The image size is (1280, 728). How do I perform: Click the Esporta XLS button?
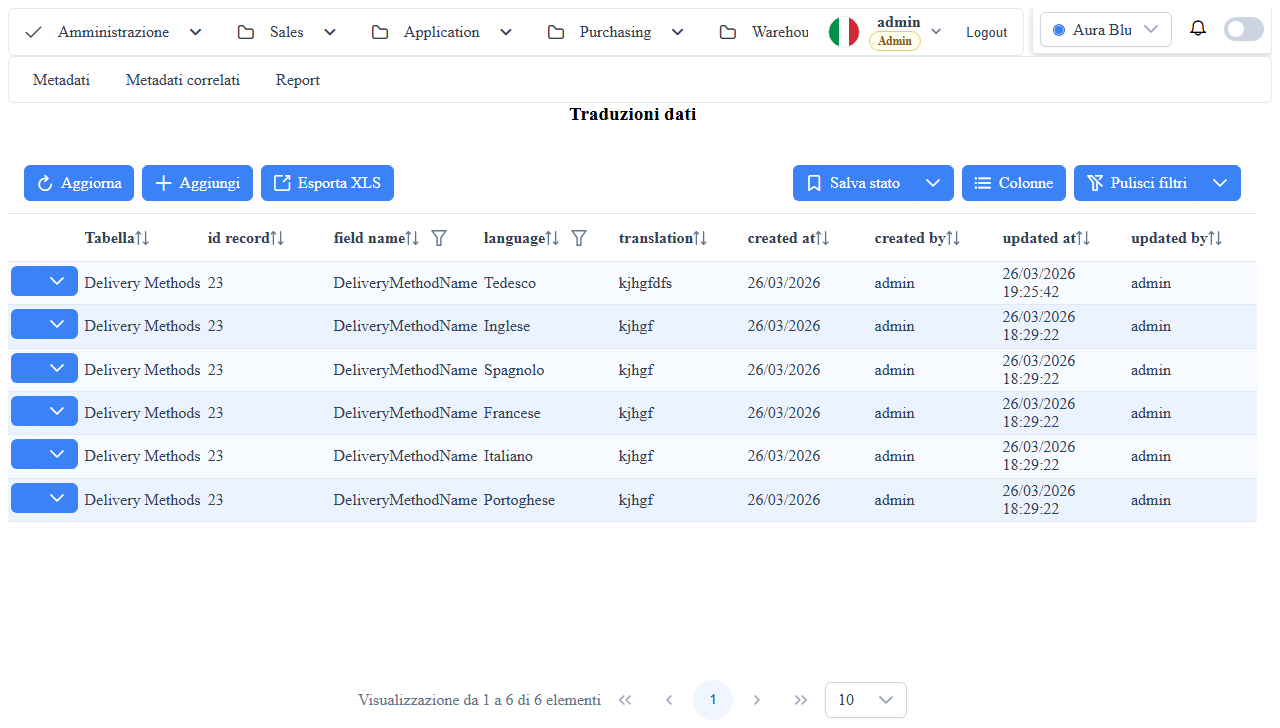(x=328, y=183)
